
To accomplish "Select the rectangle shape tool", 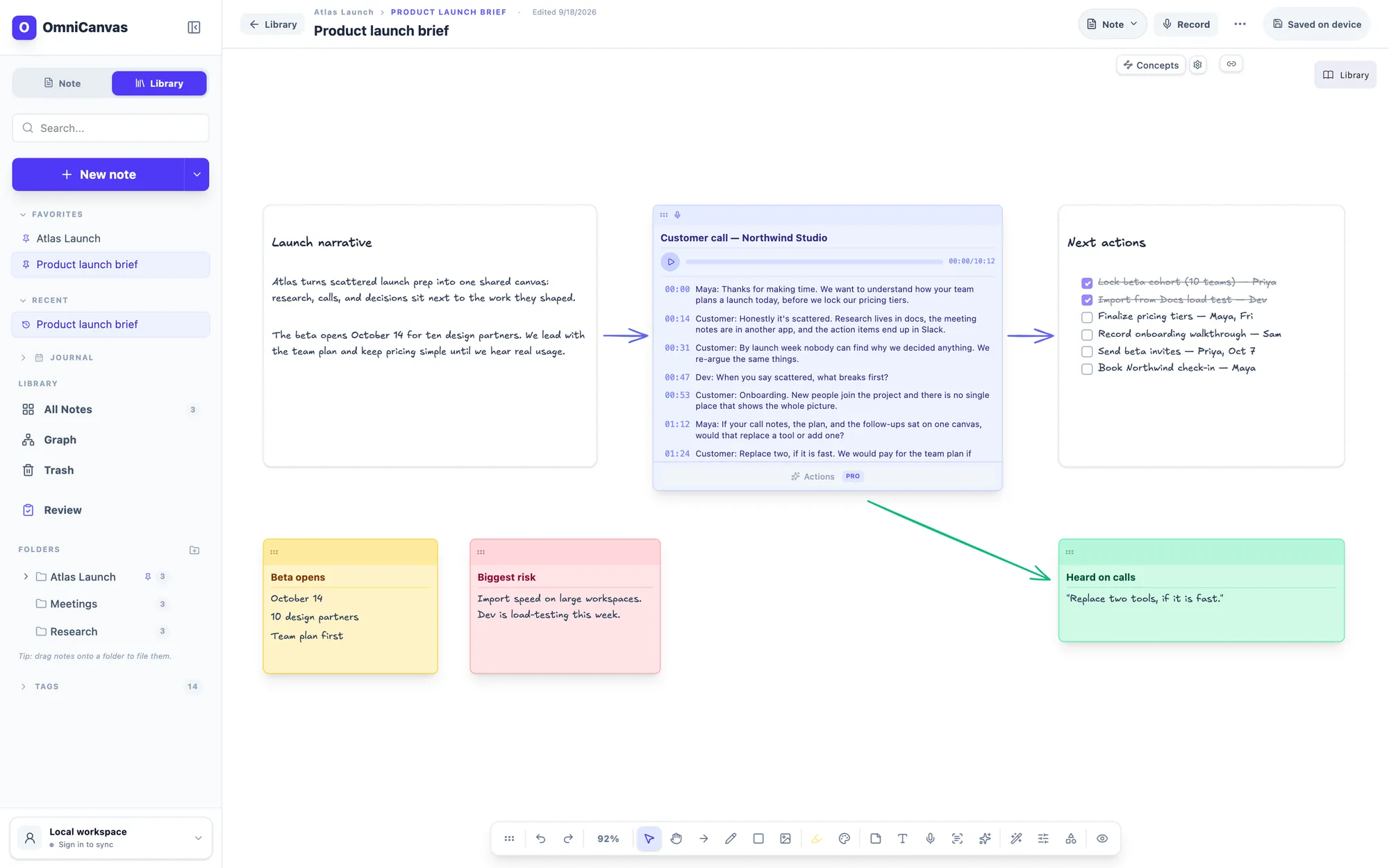I will point(758,839).
